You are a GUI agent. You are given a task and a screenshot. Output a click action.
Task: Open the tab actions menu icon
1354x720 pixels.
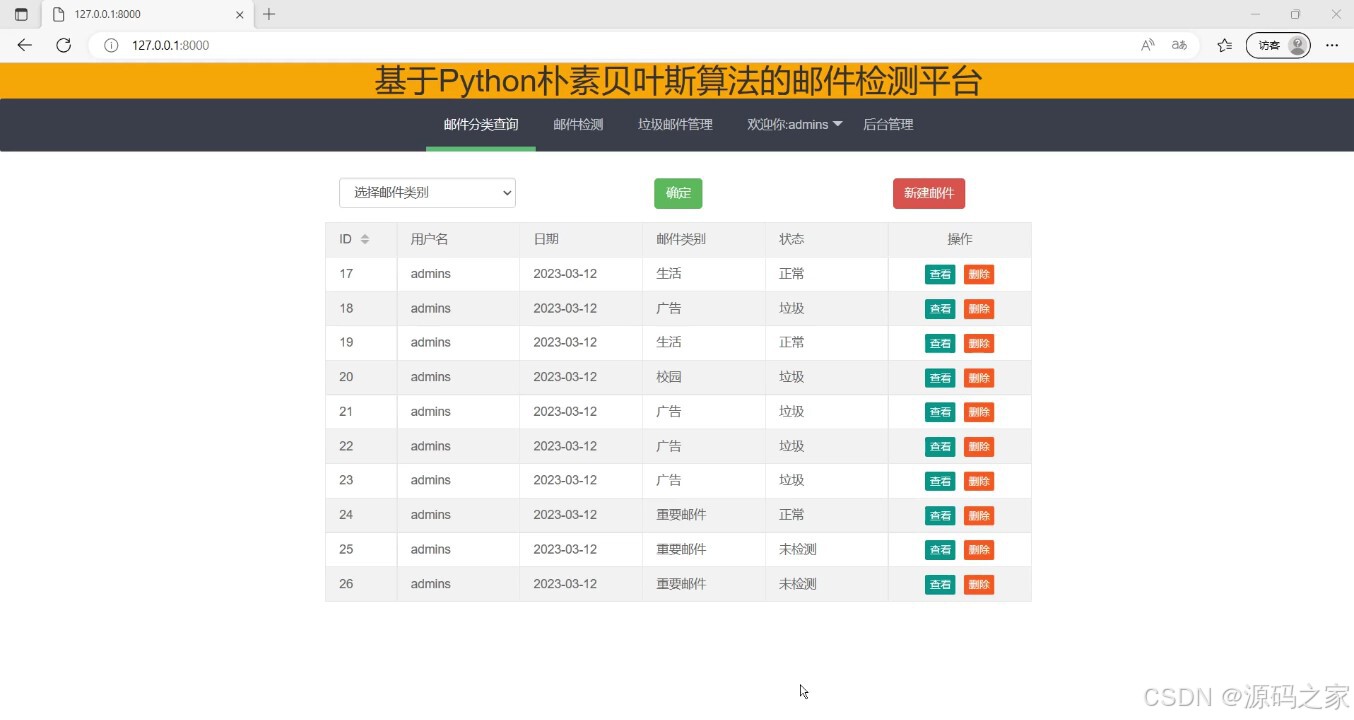[21, 14]
